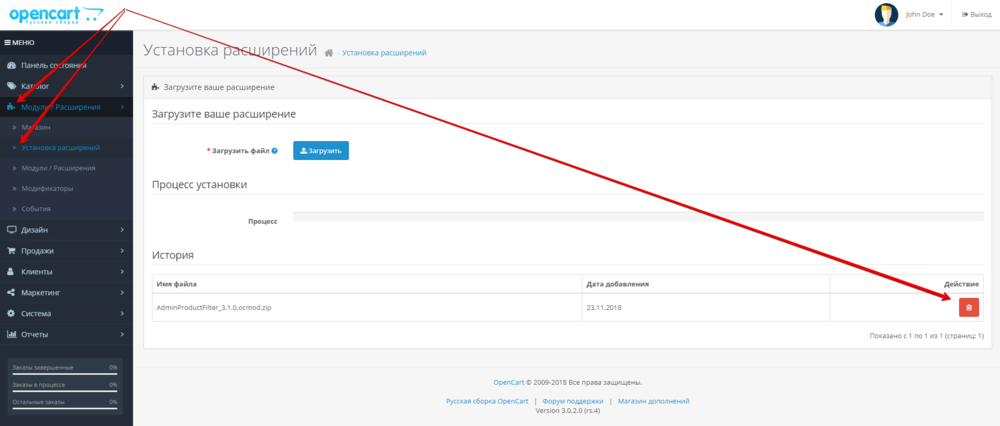This screenshot has width=1000, height=426.
Task: Click John Doe avatar image
Action: click(886, 14)
